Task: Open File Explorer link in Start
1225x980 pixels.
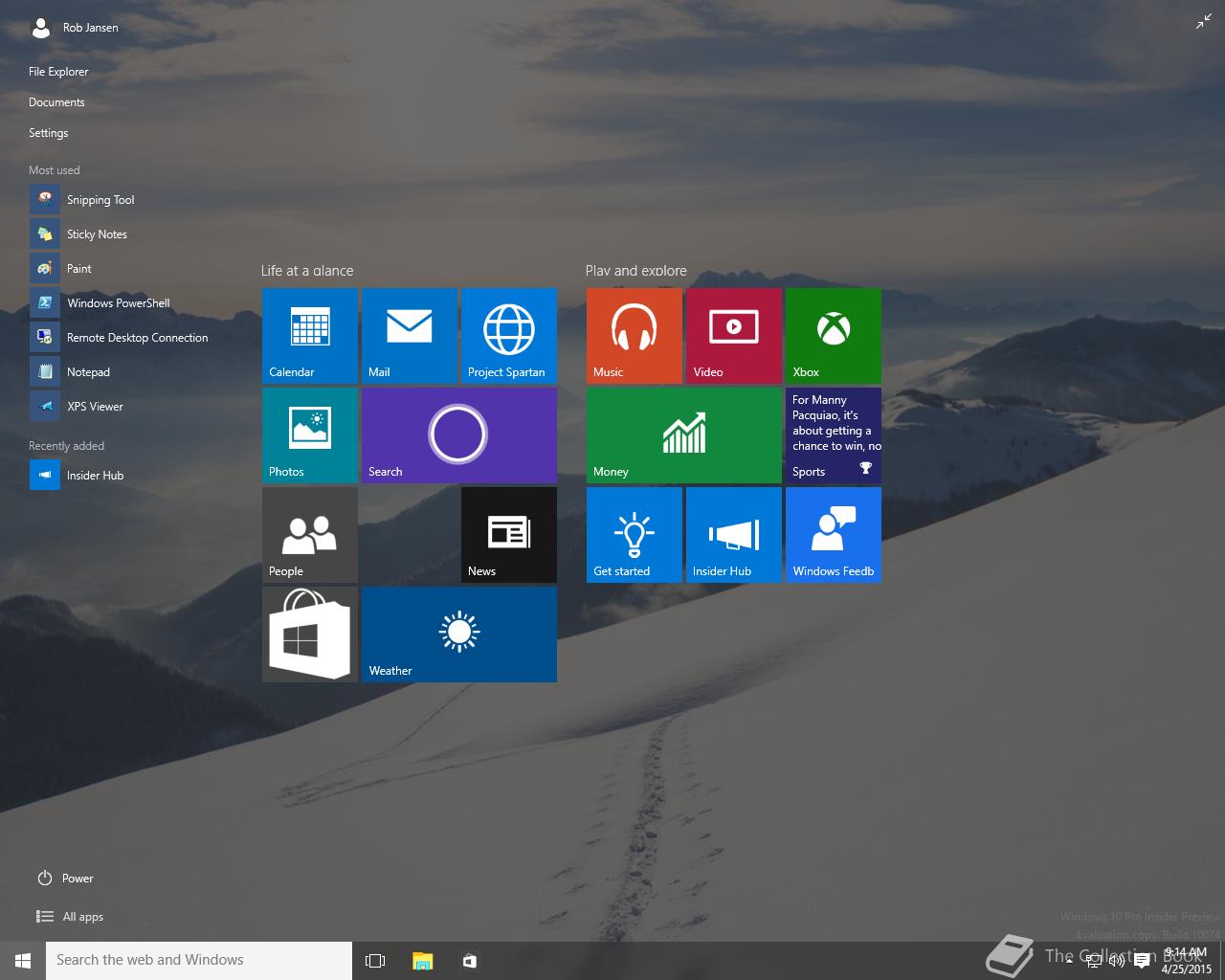Action: 58,72
